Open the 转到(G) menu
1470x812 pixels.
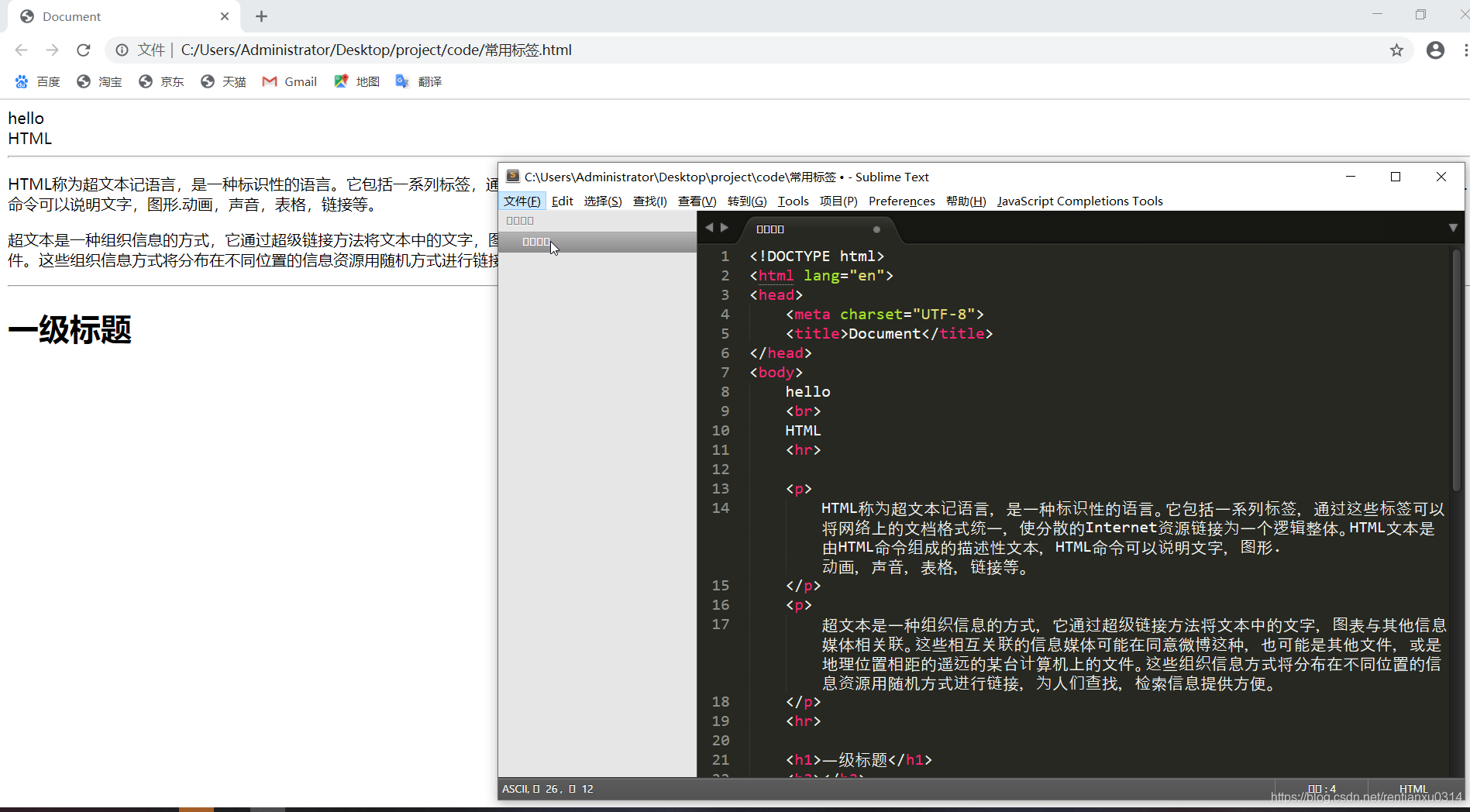(x=747, y=201)
